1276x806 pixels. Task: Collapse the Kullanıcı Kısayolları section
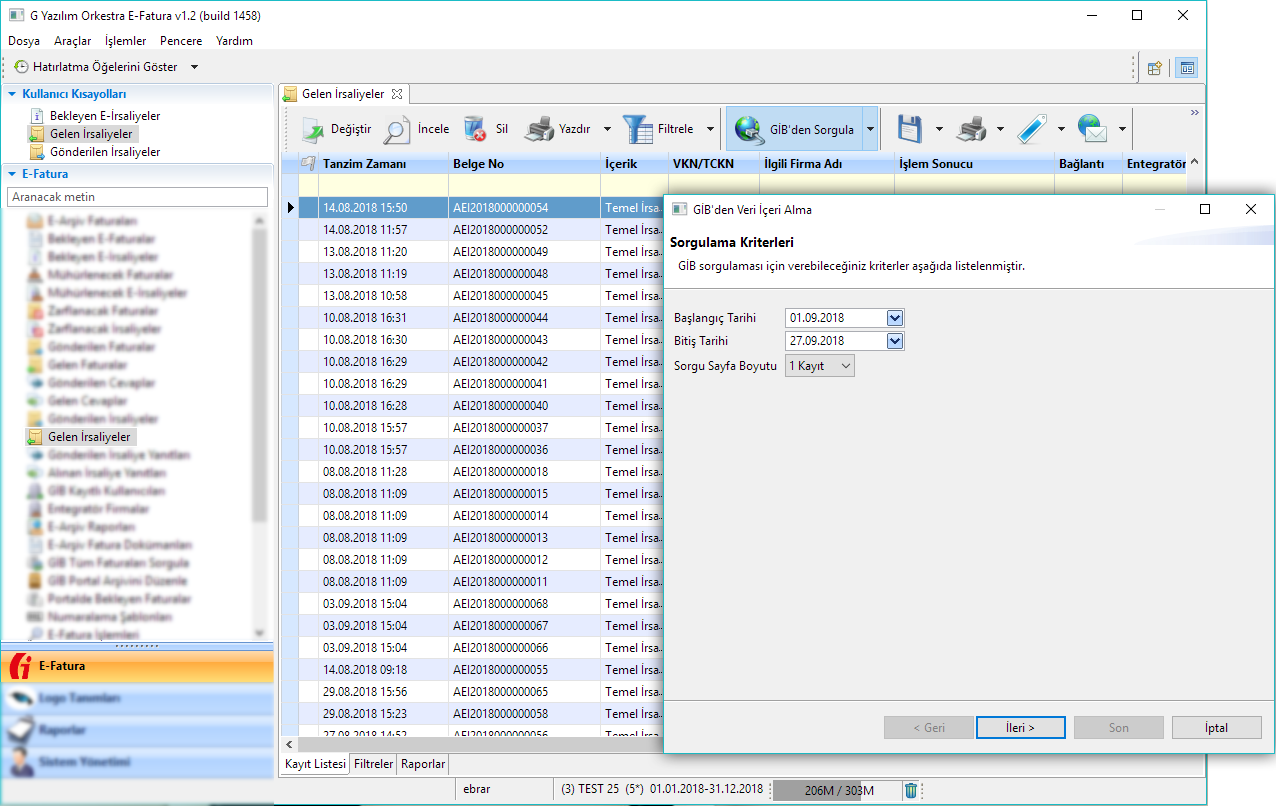tap(12, 94)
